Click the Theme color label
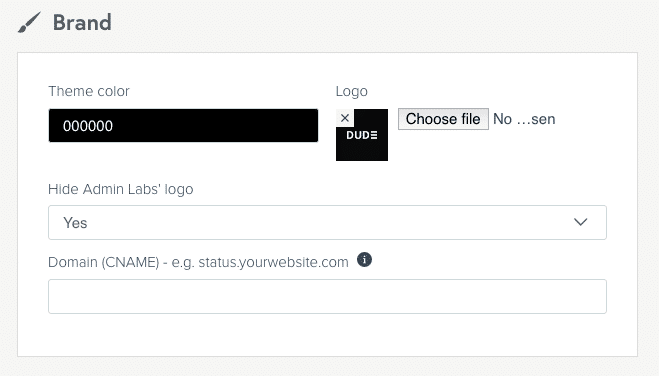Image resolution: width=659 pixels, height=376 pixels. tap(89, 91)
